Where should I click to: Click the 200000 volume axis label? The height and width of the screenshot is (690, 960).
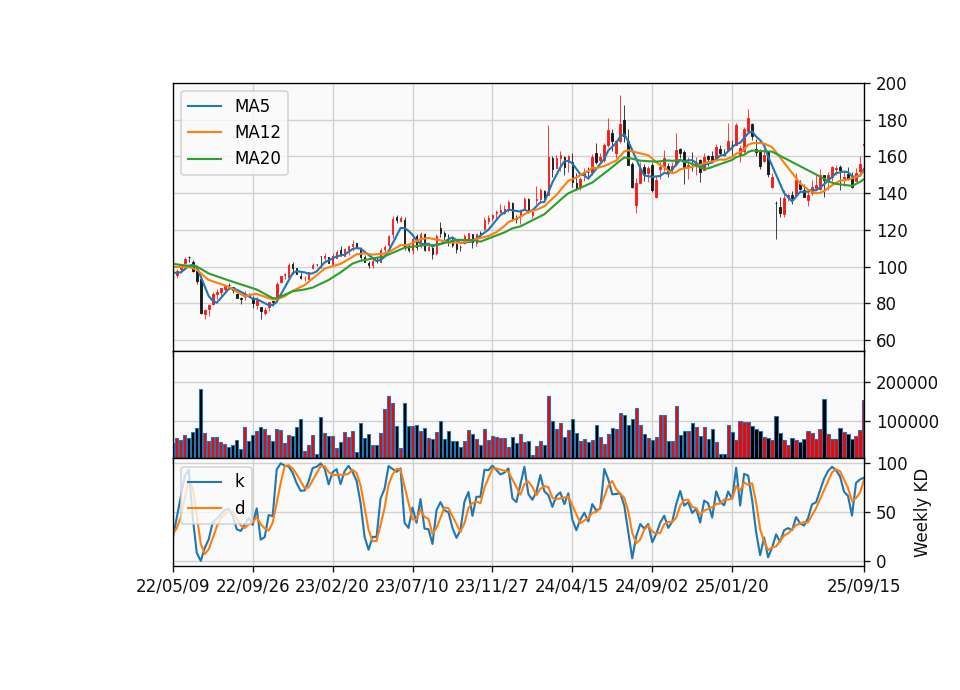(x=907, y=383)
